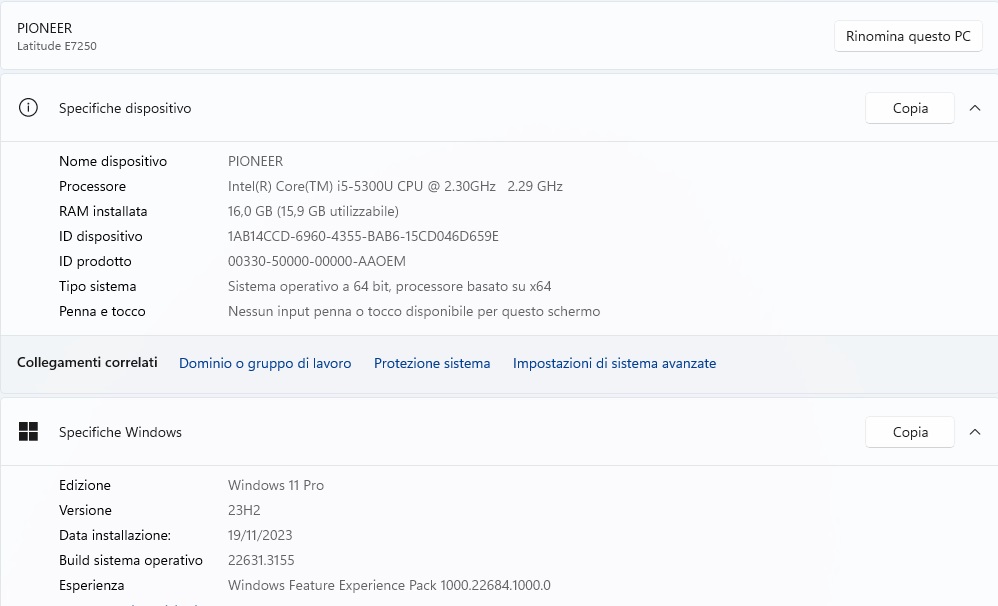Collapse the Specifiche Windows section chevron
This screenshot has width=998, height=606.
pyautogui.click(x=974, y=432)
